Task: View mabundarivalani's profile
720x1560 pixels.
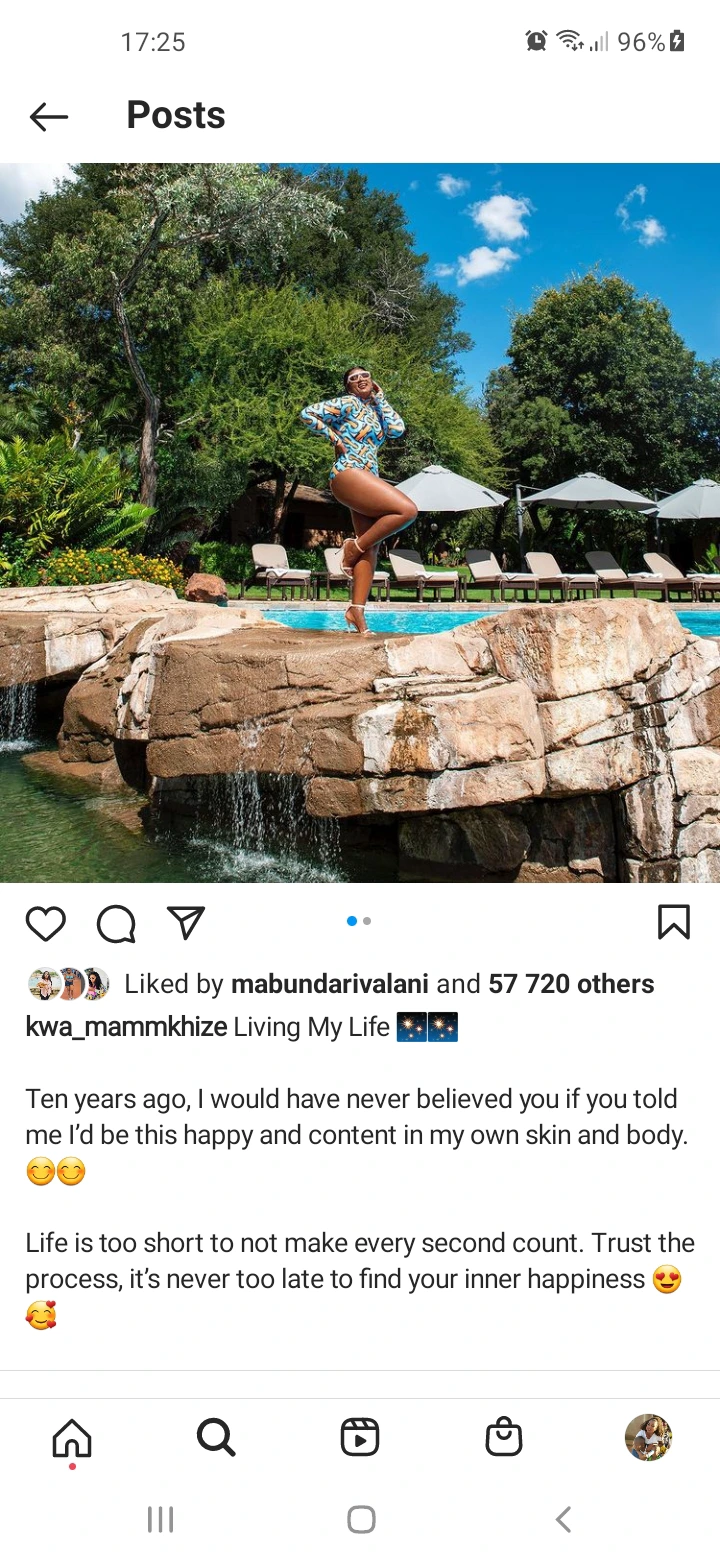Action: pos(330,984)
